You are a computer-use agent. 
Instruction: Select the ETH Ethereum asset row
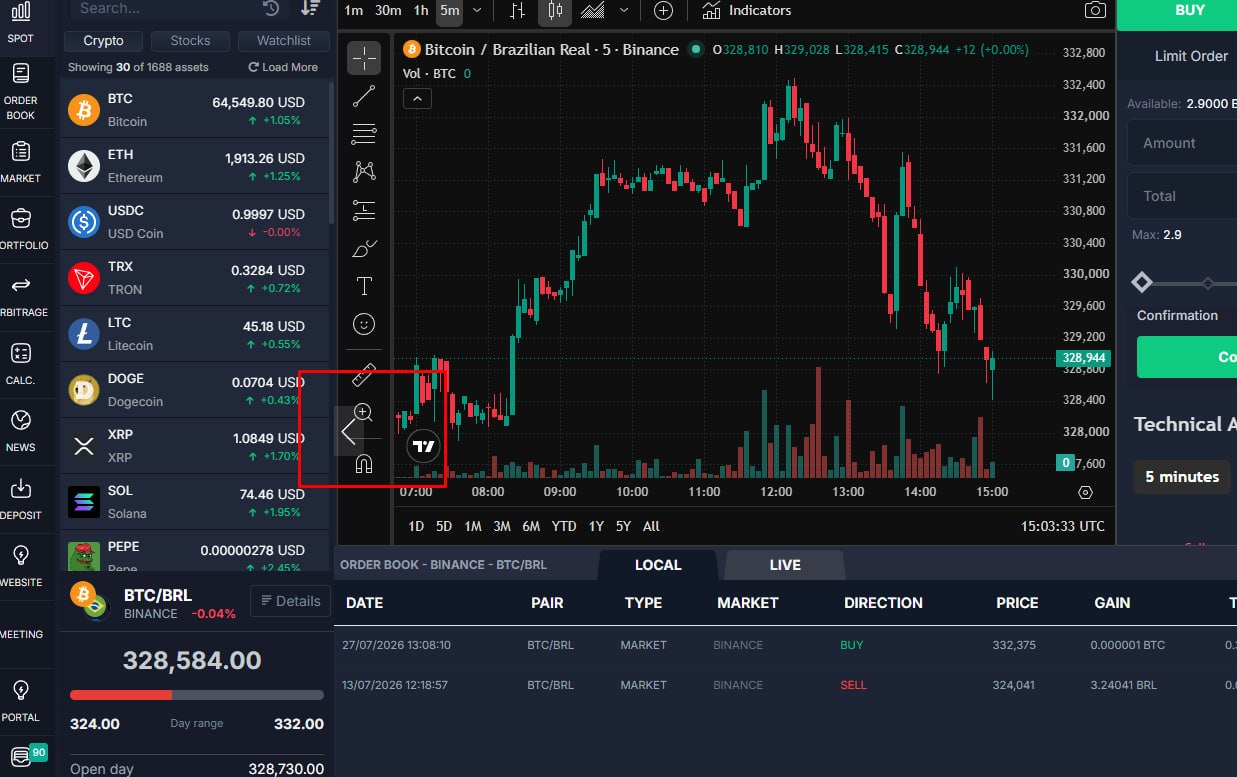click(194, 166)
